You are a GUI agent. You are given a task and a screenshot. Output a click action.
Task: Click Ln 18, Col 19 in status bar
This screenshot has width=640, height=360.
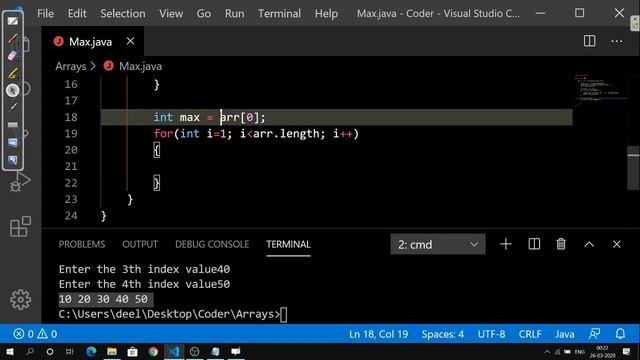[x=378, y=334]
